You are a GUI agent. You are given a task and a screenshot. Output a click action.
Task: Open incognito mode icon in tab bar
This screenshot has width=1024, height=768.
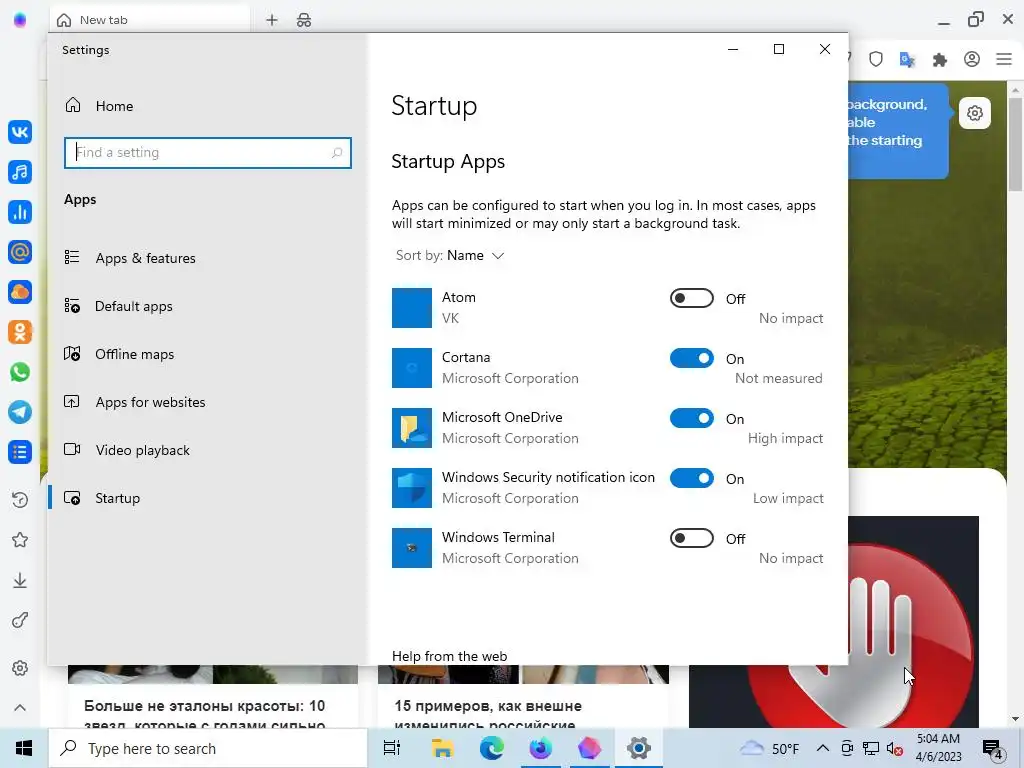click(x=304, y=20)
